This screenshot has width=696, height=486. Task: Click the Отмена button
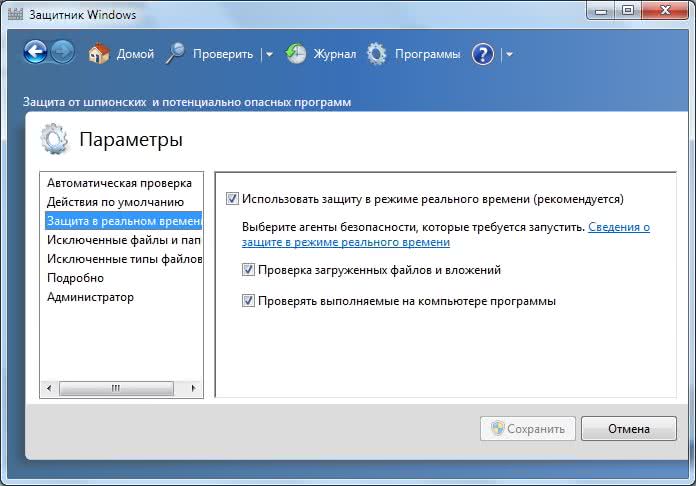tap(629, 428)
